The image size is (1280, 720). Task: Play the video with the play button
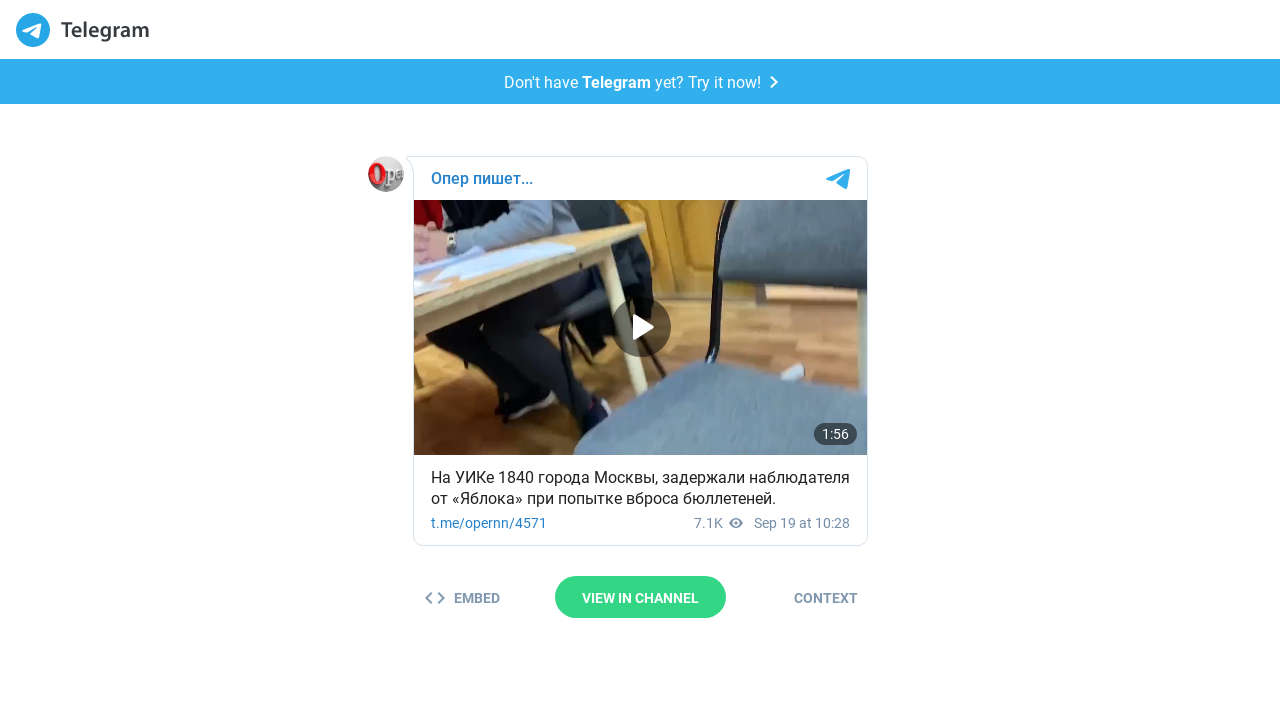[641, 327]
